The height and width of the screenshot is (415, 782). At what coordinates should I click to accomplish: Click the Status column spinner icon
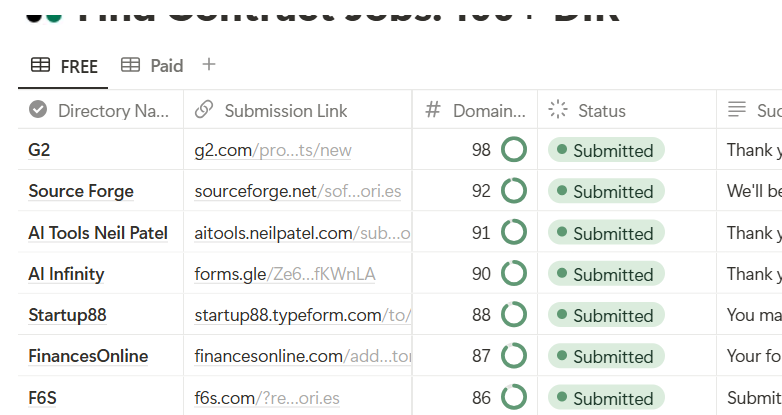[558, 110]
